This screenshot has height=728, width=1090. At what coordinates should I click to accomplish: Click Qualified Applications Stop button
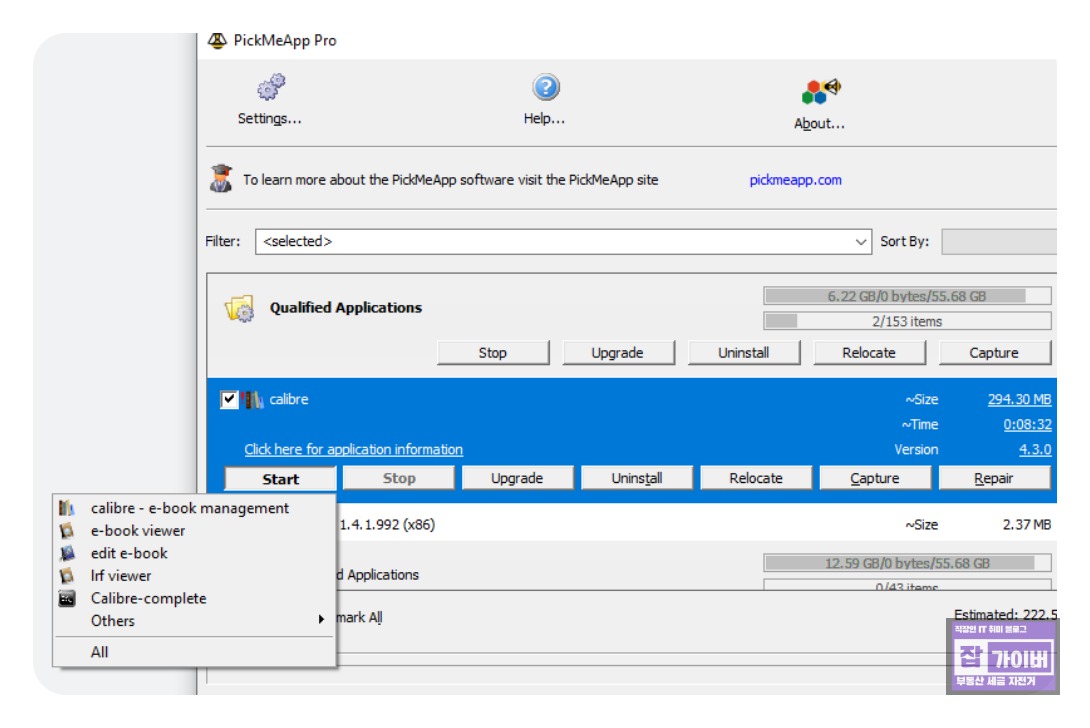click(493, 353)
